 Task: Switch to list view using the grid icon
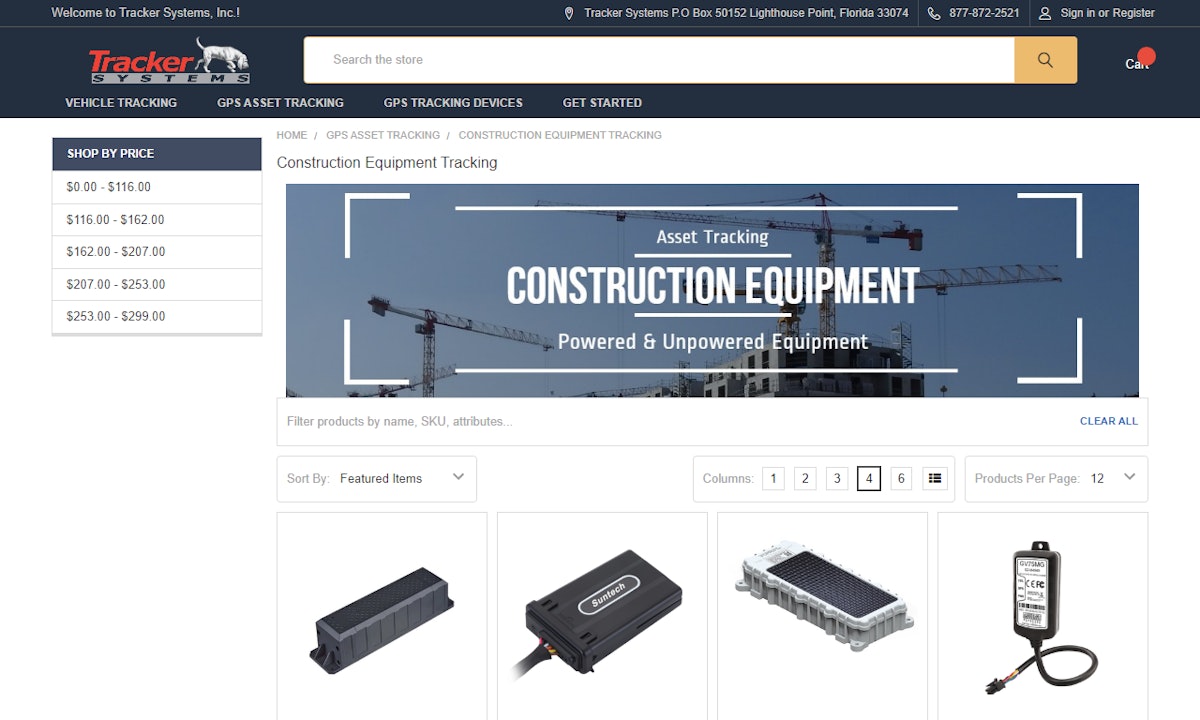[934, 478]
